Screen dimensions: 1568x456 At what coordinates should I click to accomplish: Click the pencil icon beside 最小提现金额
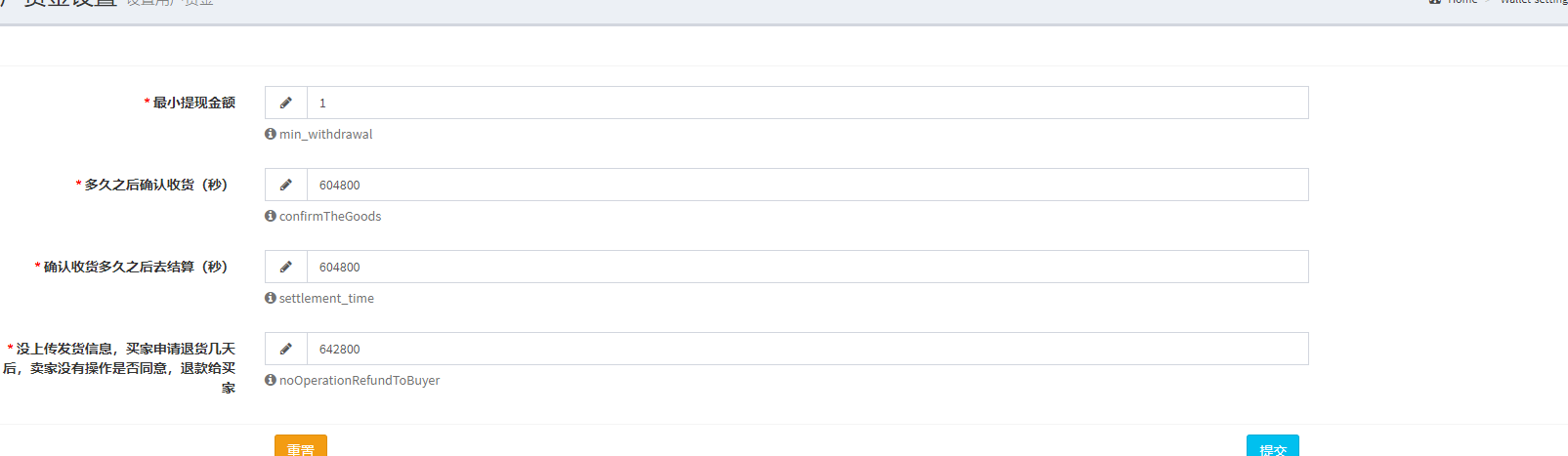286,103
